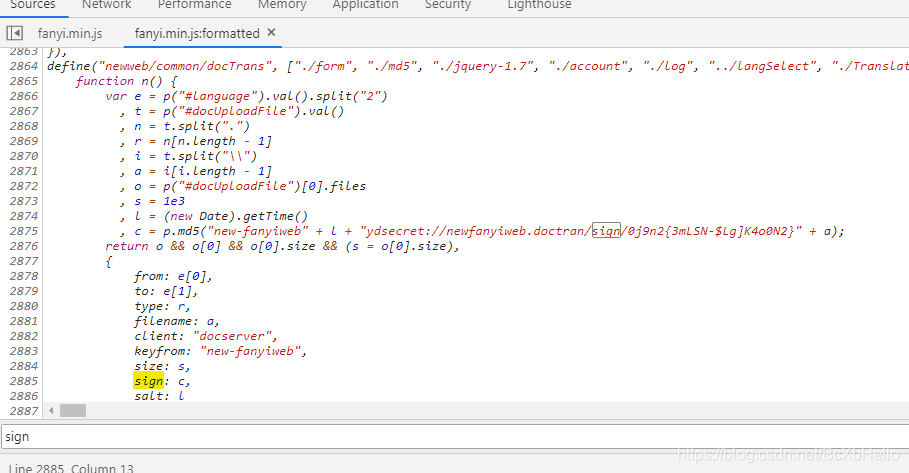Close the fanyi.min.js:formatted tab
The height and width of the screenshot is (473, 909).
271,33
